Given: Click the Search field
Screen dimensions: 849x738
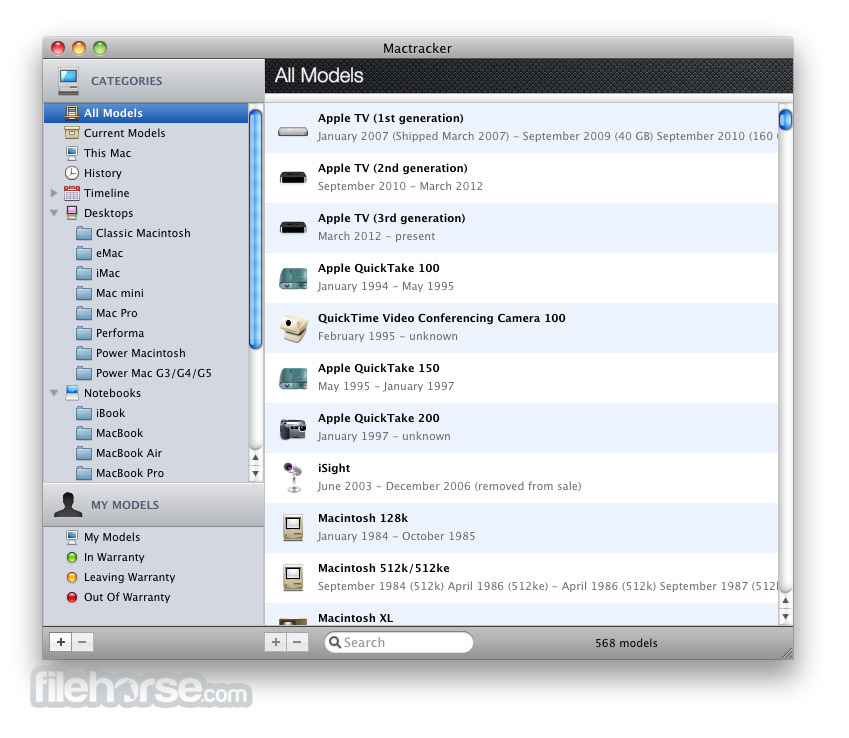Looking at the screenshot, I should point(399,642).
